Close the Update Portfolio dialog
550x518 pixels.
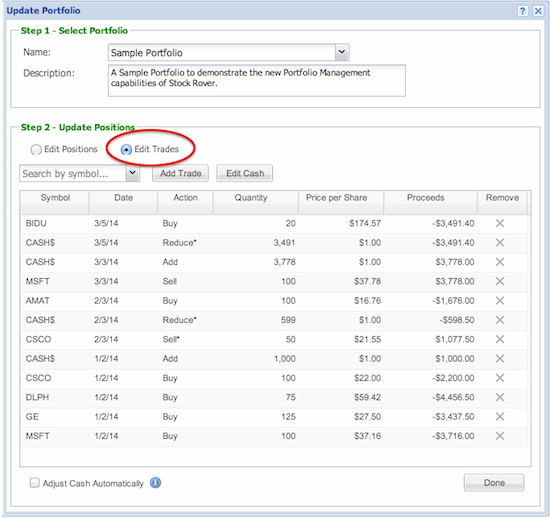click(538, 11)
